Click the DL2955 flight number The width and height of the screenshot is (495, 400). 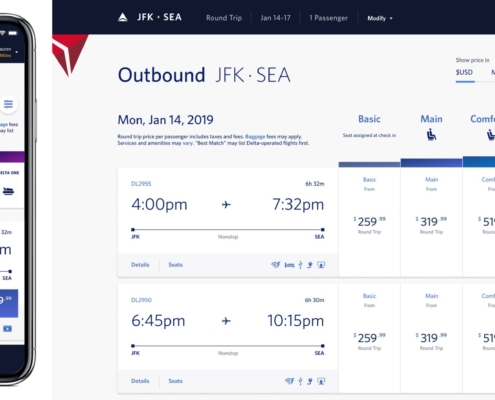141,184
